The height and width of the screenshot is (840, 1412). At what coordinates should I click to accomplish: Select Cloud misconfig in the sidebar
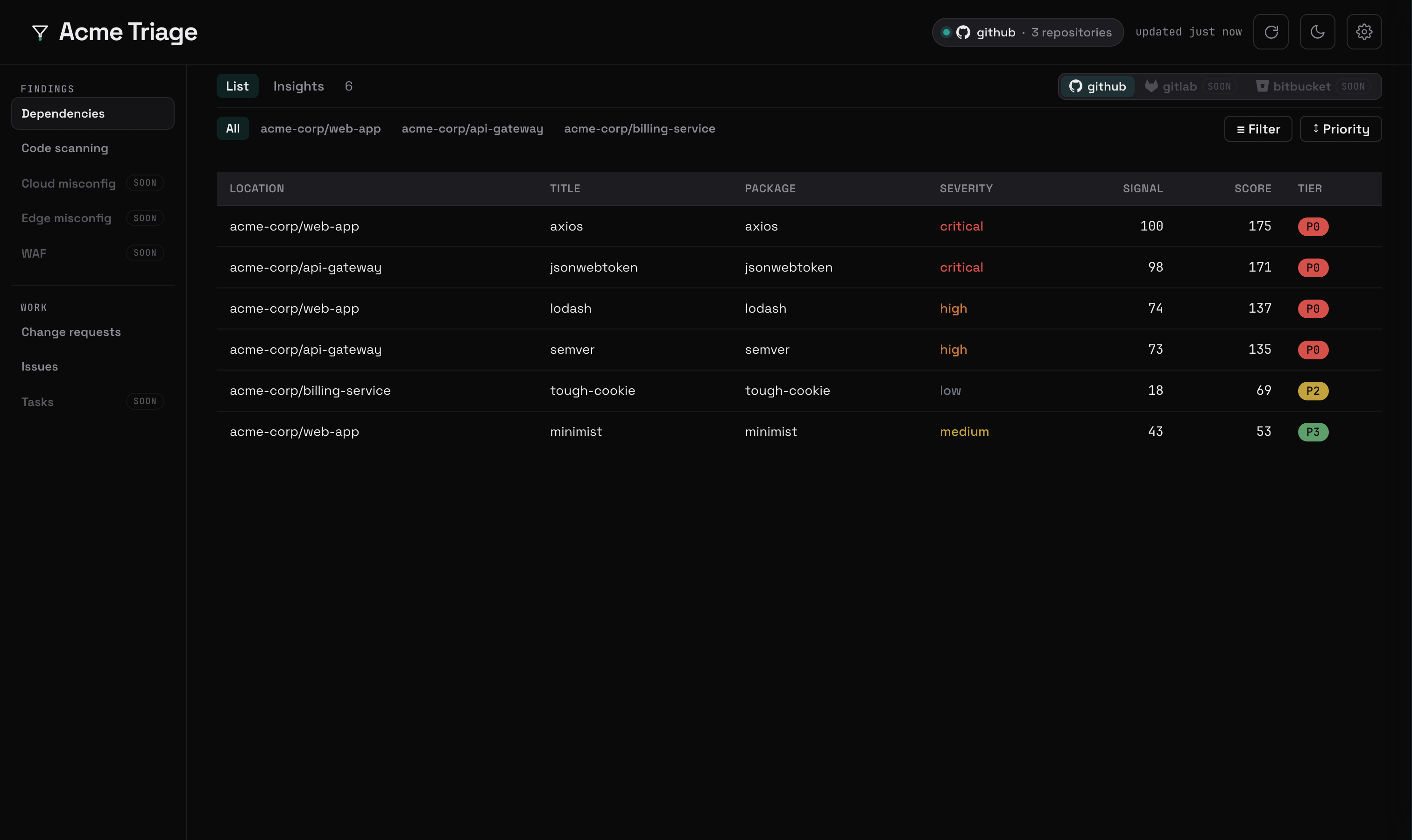[x=93, y=183]
